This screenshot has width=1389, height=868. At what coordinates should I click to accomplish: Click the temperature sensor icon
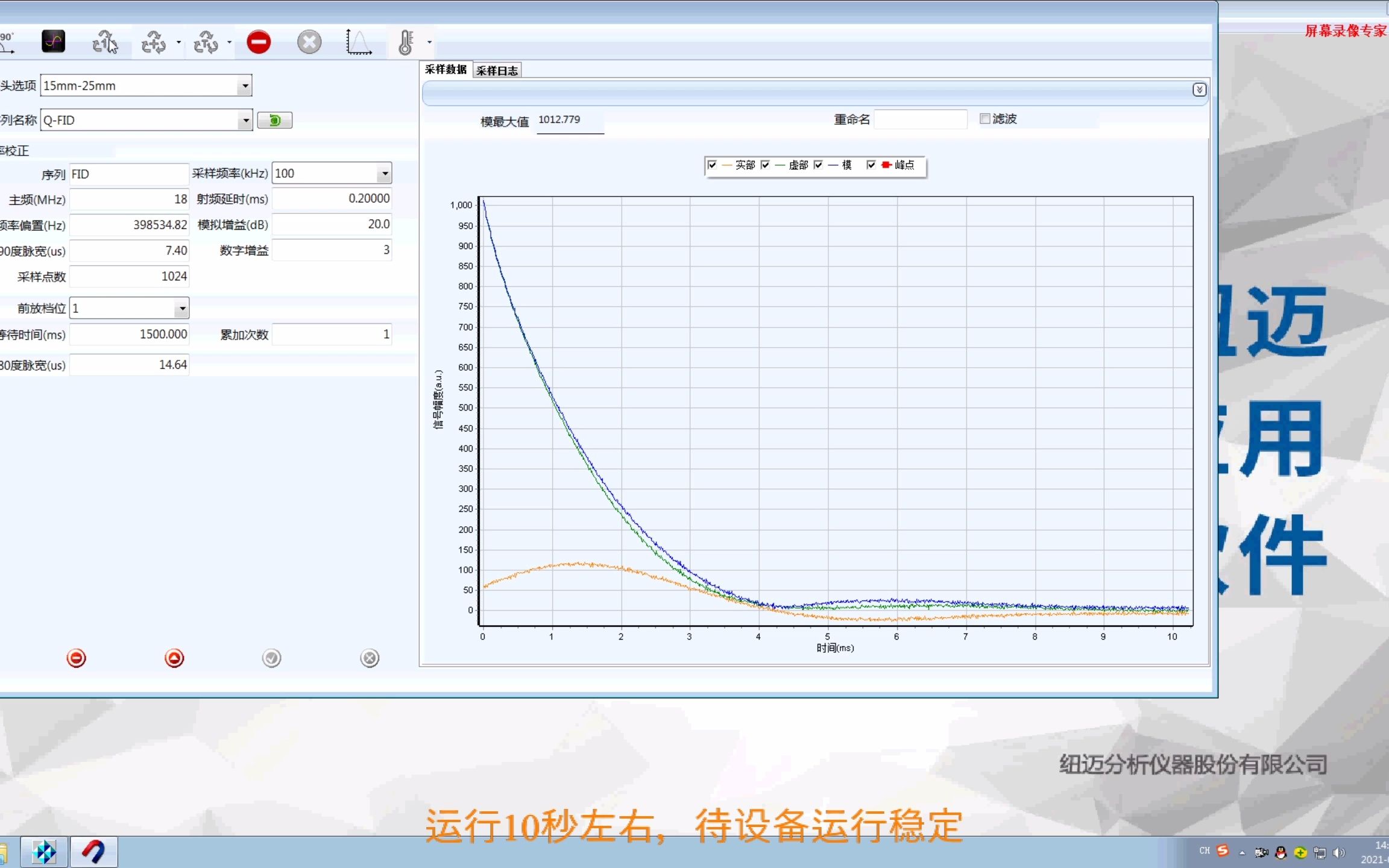click(x=405, y=41)
